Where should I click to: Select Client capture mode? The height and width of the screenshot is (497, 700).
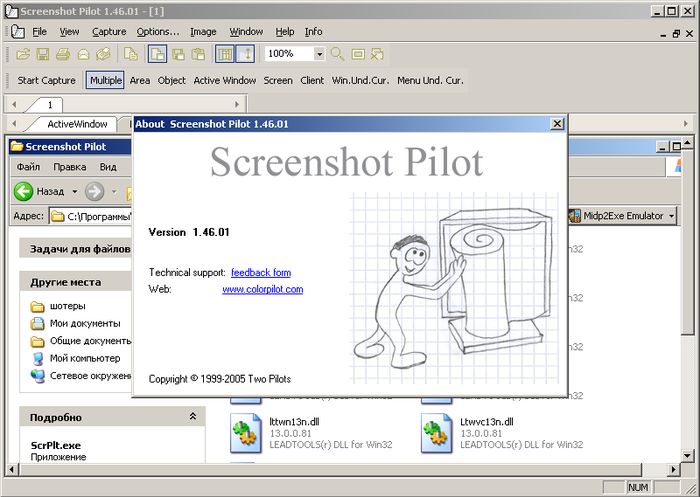312,80
